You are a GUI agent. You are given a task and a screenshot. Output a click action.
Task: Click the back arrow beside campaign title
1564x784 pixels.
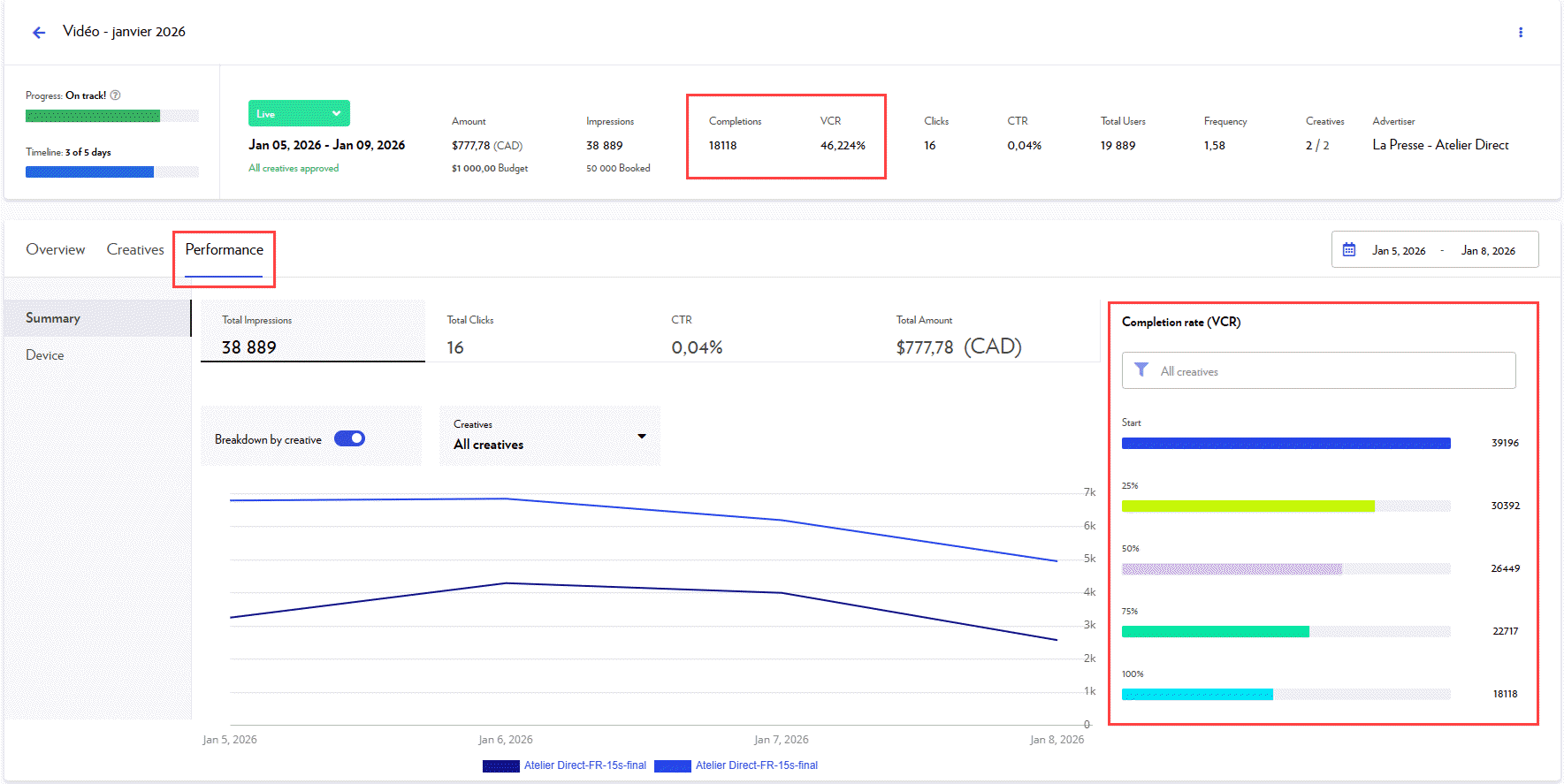click(39, 33)
